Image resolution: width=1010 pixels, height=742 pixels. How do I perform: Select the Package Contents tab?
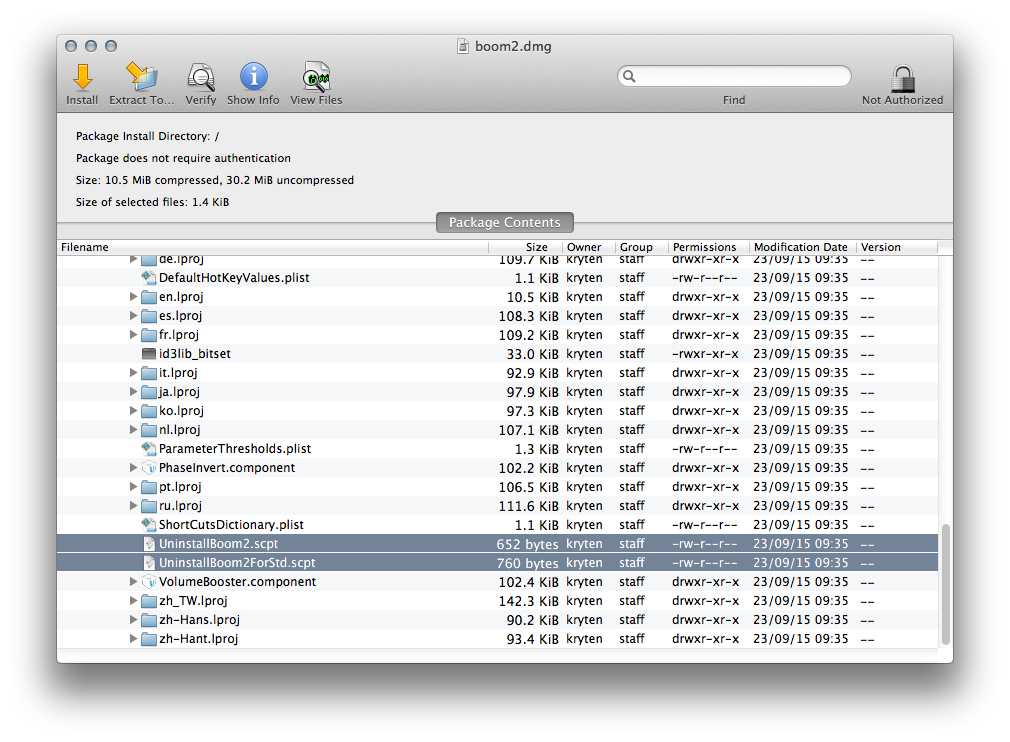tap(504, 222)
